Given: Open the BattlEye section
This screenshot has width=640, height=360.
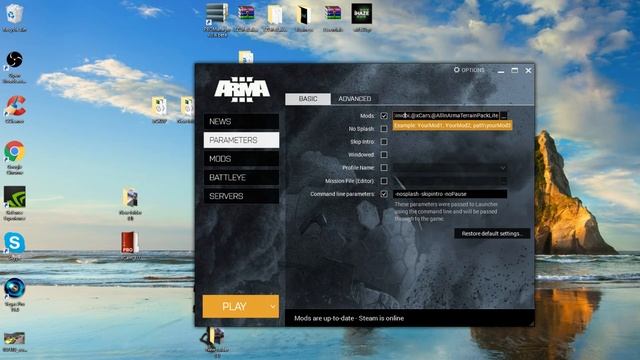Looking at the screenshot, I should point(241,178).
